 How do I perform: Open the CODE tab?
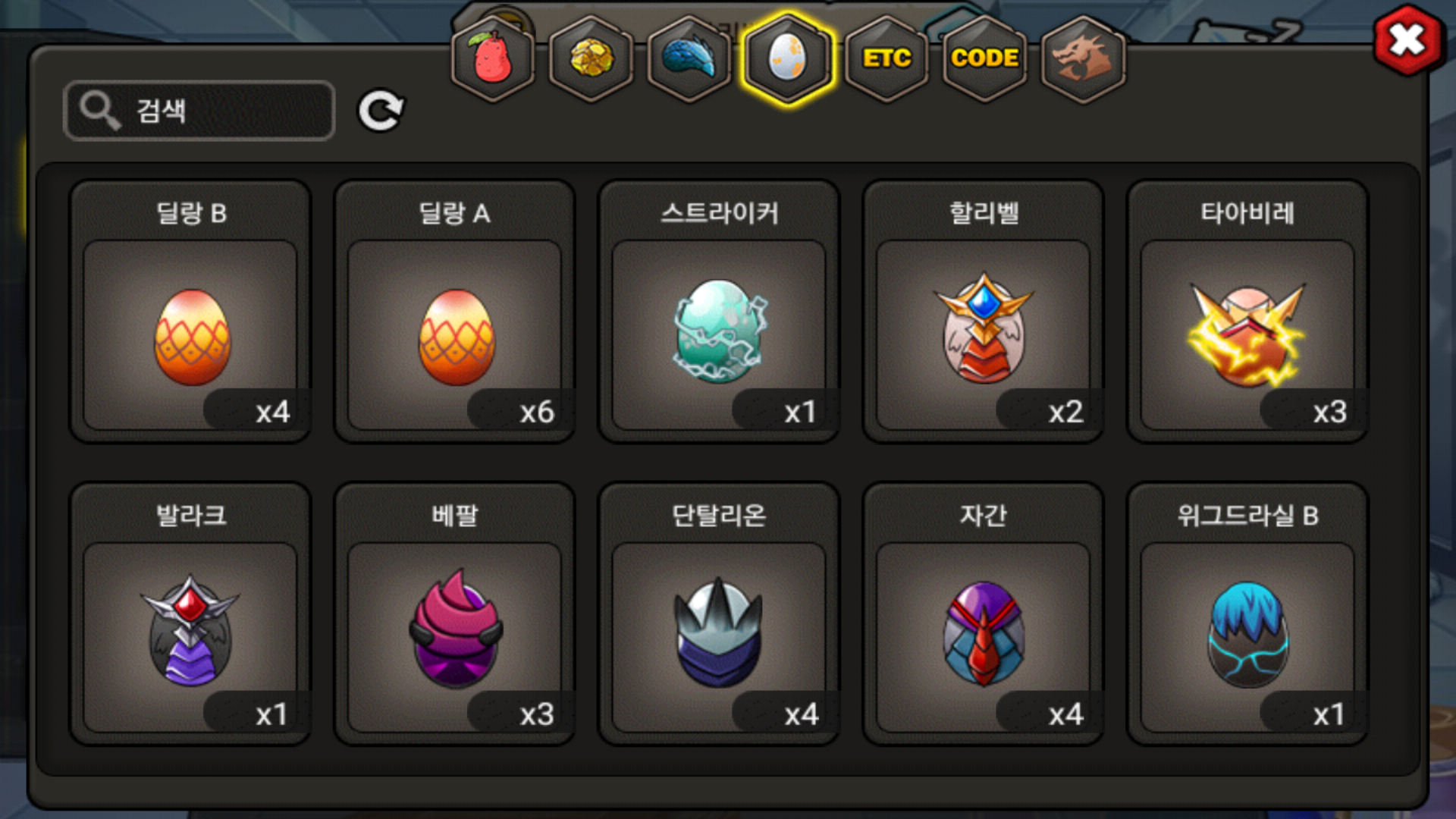click(x=984, y=58)
